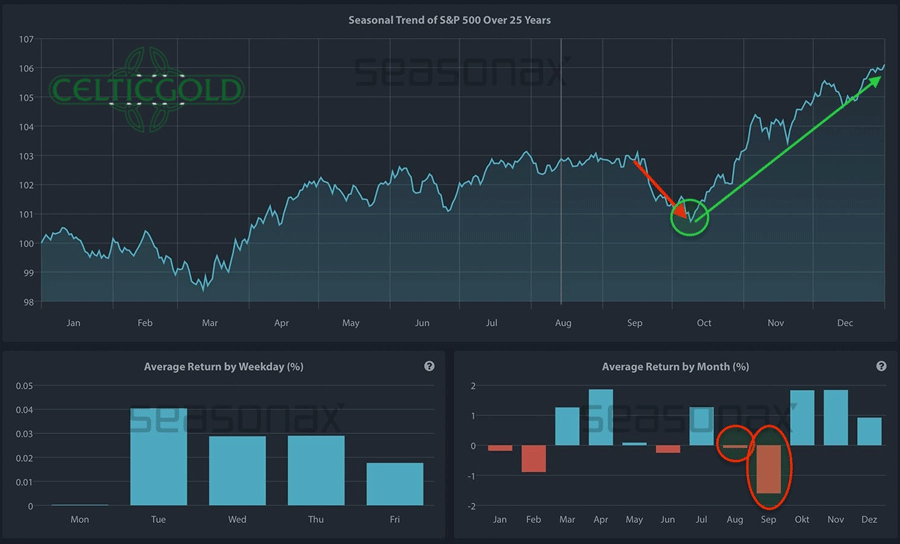Click the 'Average Return by Month (%)' heading

point(675,367)
